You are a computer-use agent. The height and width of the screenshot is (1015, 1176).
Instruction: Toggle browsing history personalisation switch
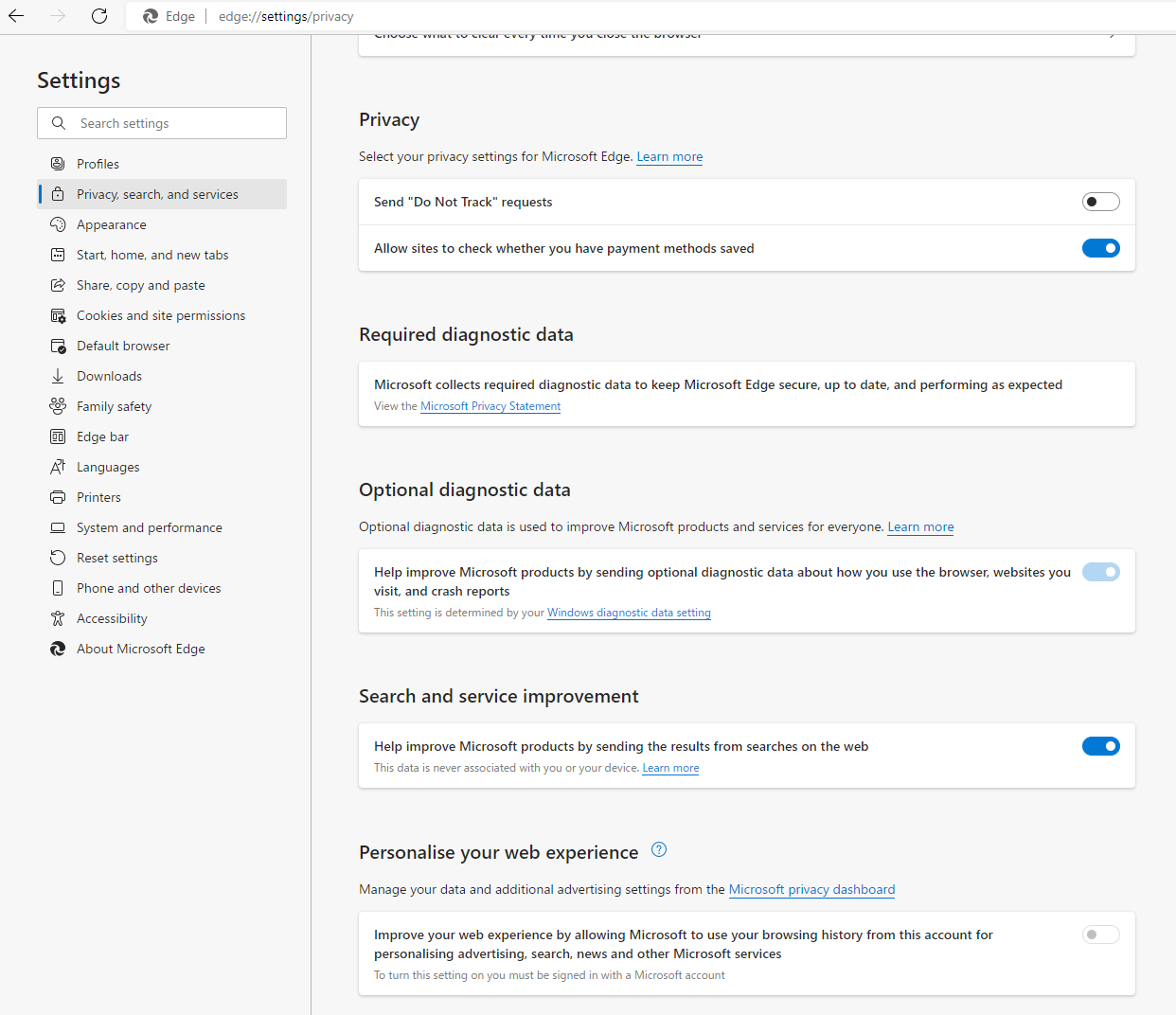click(1101, 935)
